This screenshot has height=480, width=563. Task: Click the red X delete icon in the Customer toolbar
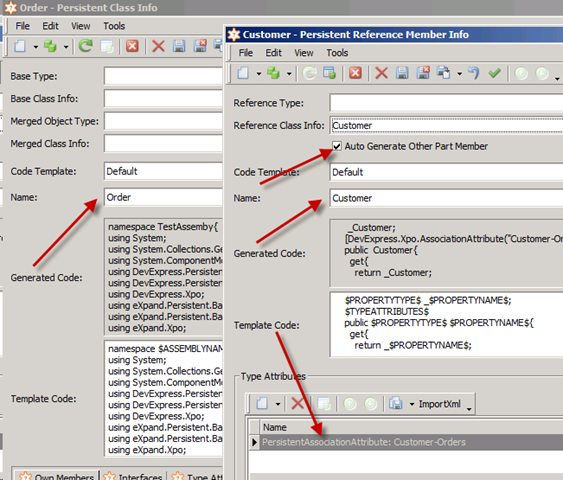(x=381, y=73)
